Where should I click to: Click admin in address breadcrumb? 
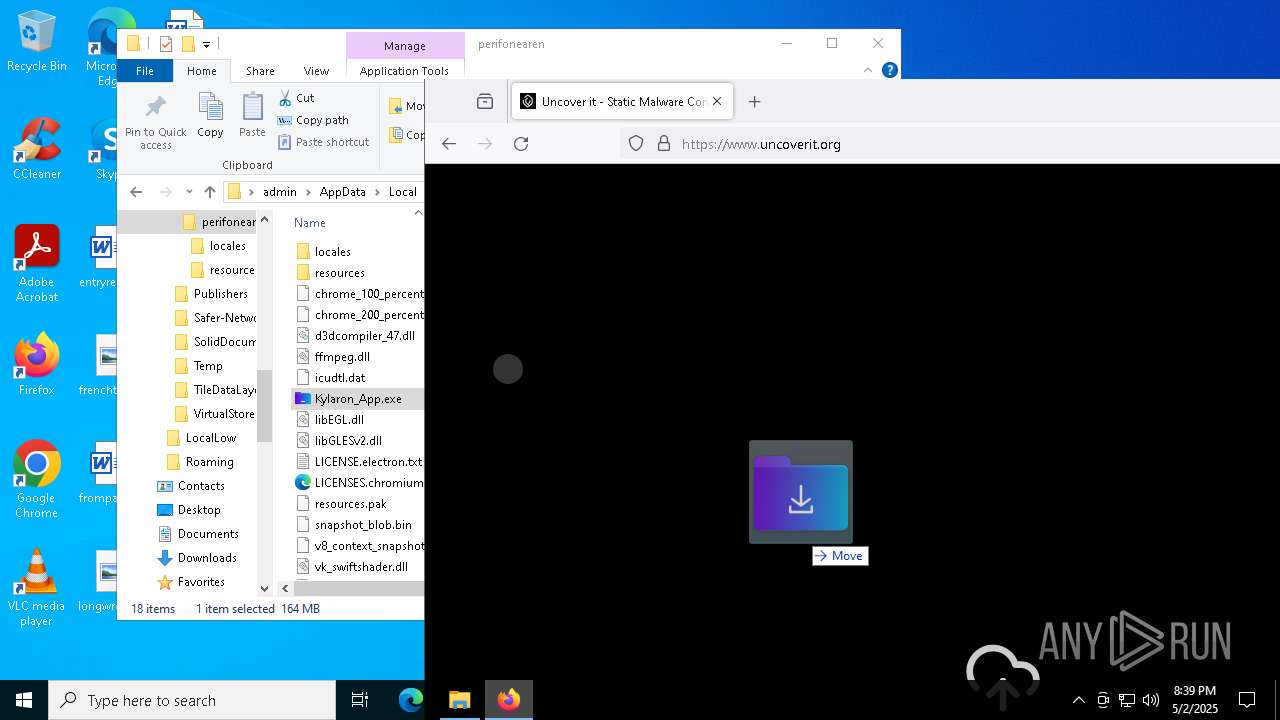[280, 192]
